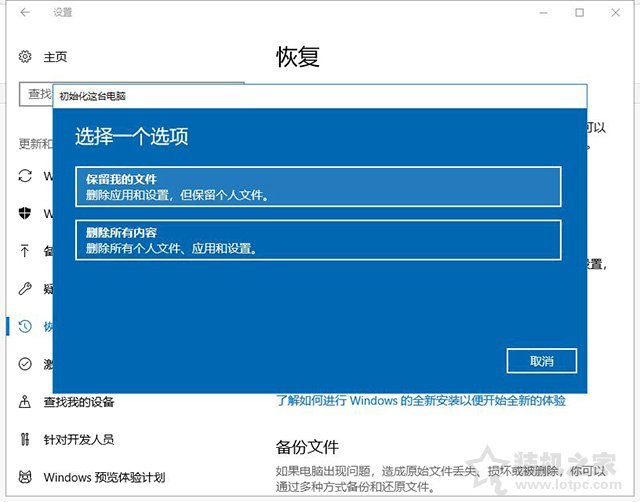Click the 主页 gear icon
Viewport: 640px width, 502px height.
point(25,57)
